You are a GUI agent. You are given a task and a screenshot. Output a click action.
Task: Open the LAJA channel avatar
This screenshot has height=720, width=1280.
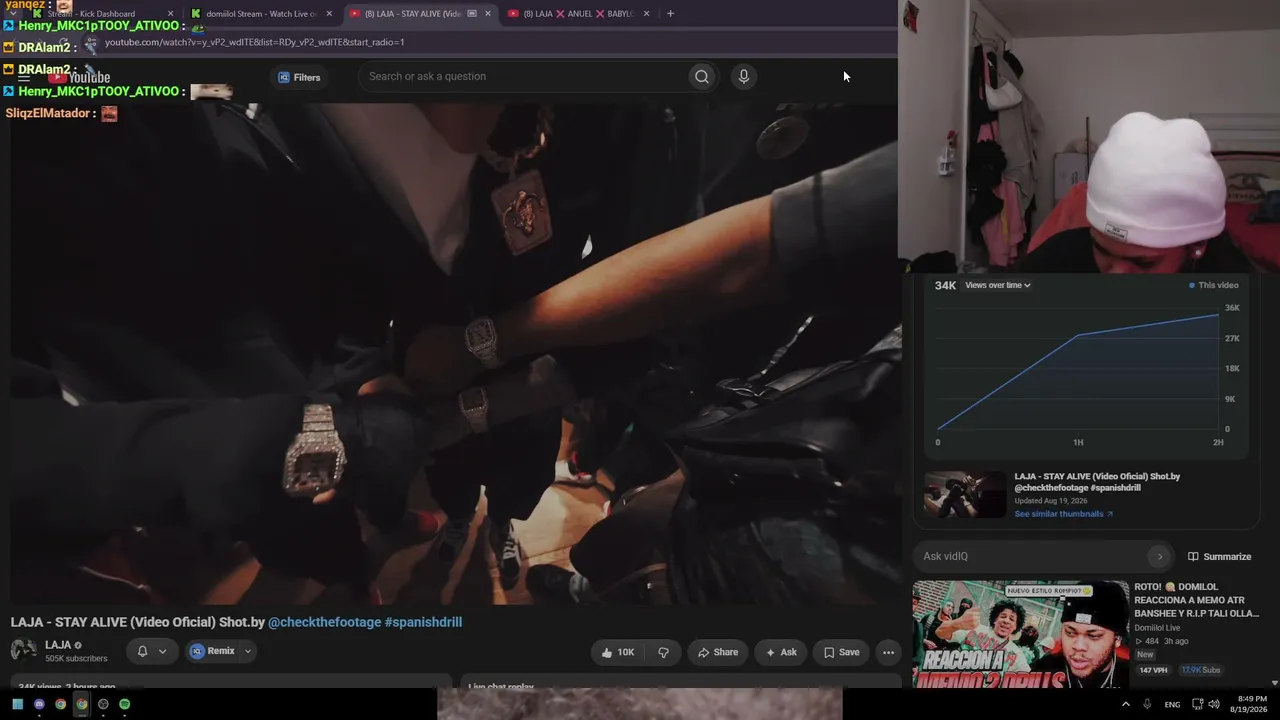(23, 651)
